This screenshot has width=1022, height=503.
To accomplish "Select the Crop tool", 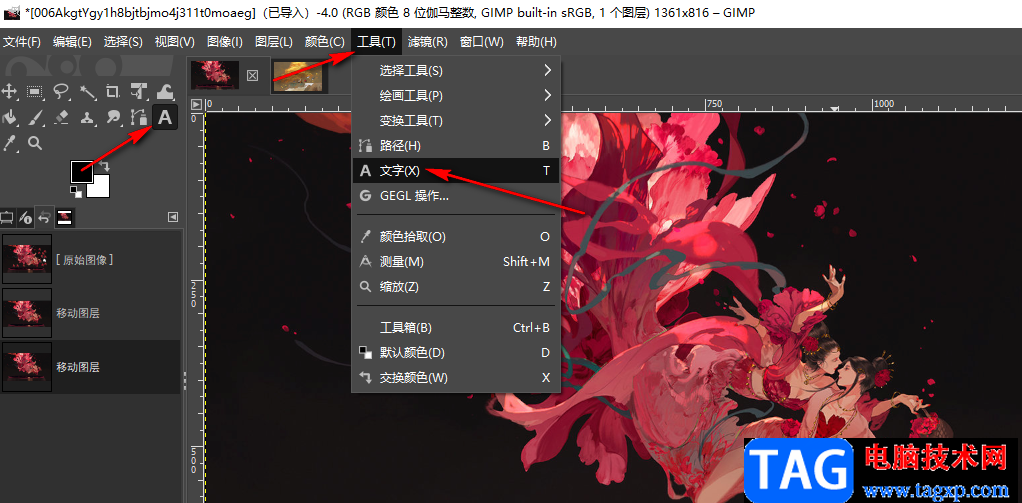I will point(113,91).
